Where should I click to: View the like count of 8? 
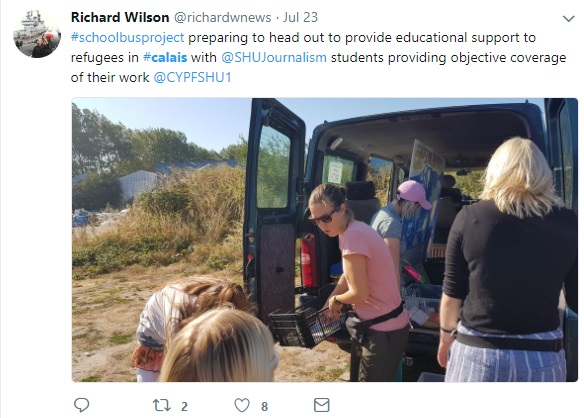(264, 406)
